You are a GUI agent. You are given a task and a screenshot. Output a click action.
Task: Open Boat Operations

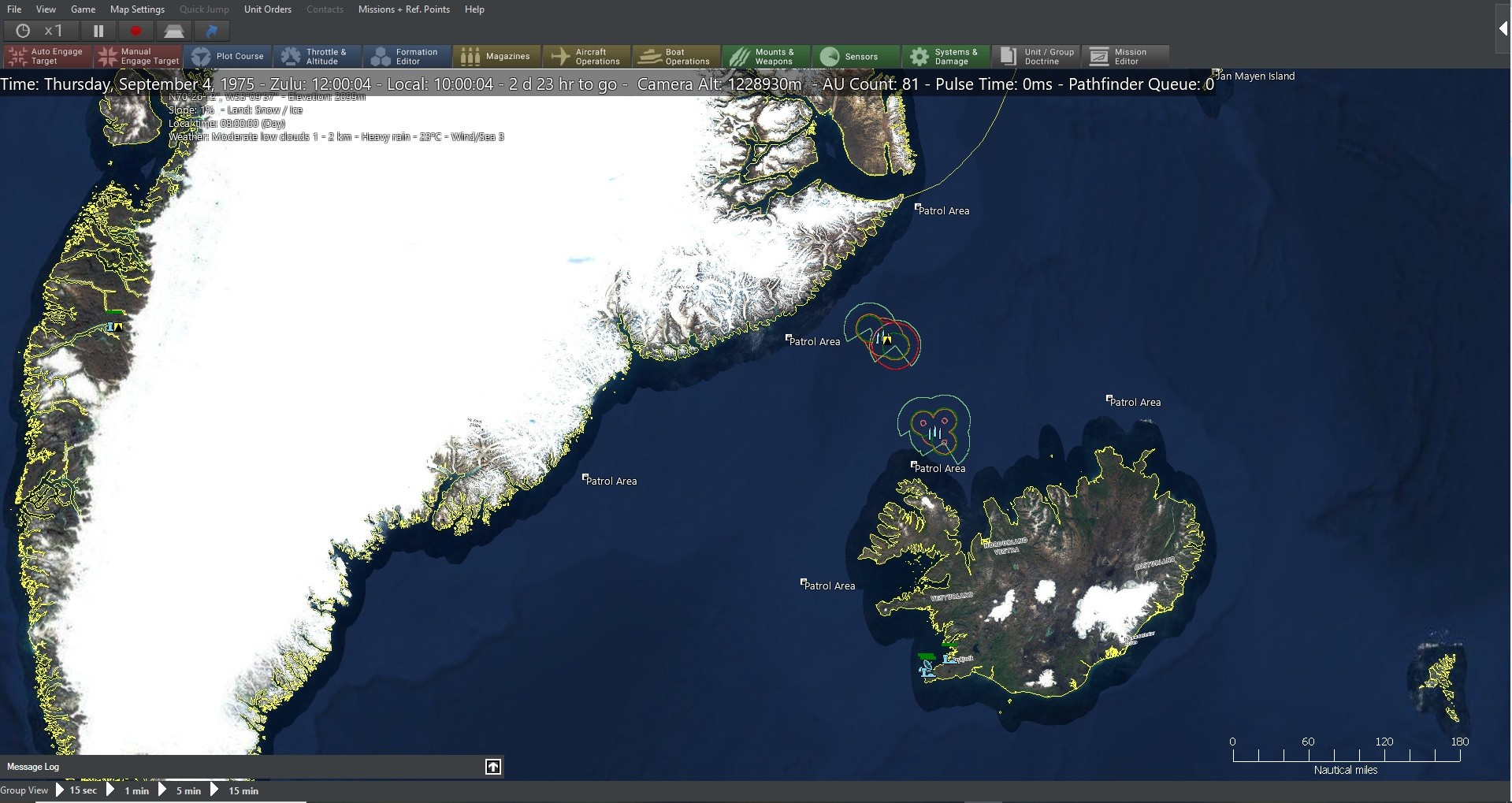tap(675, 56)
